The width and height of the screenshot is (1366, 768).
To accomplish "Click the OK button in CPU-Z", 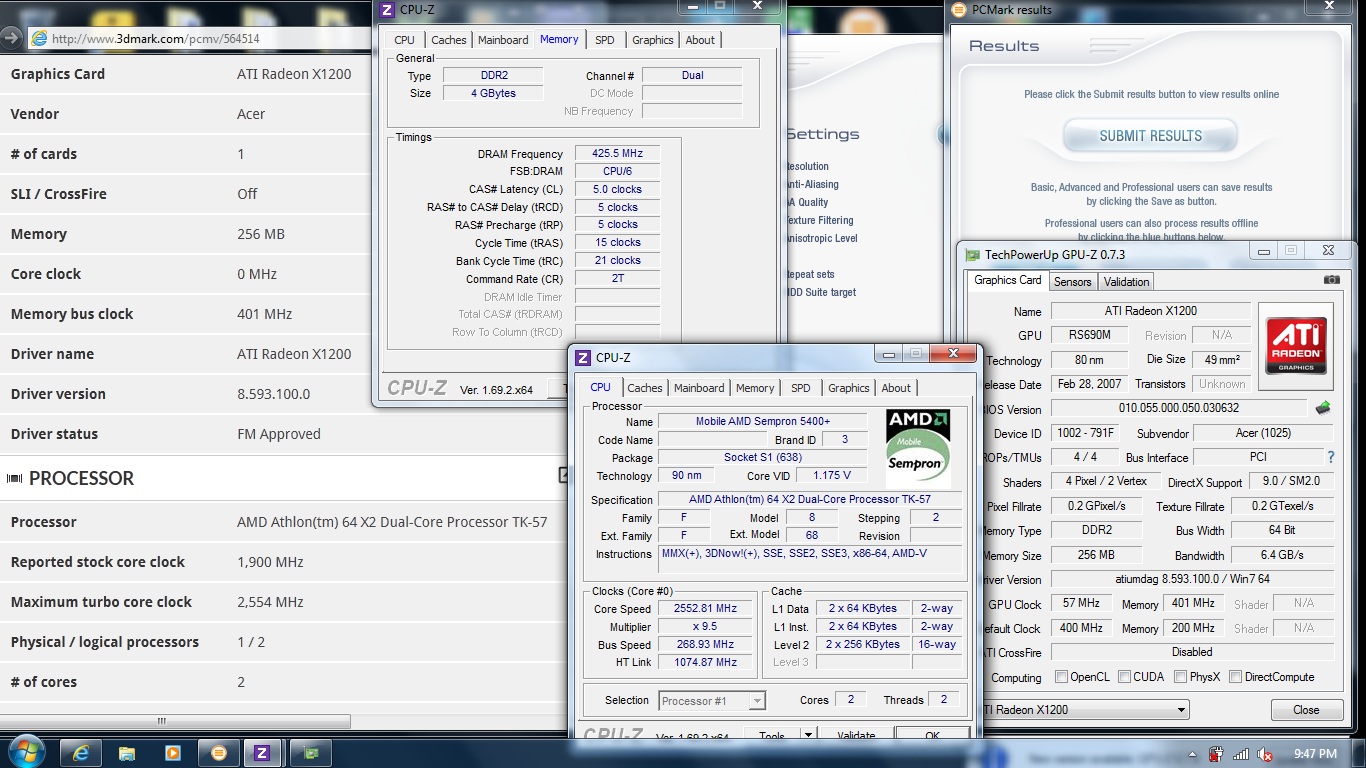I will coord(932,736).
